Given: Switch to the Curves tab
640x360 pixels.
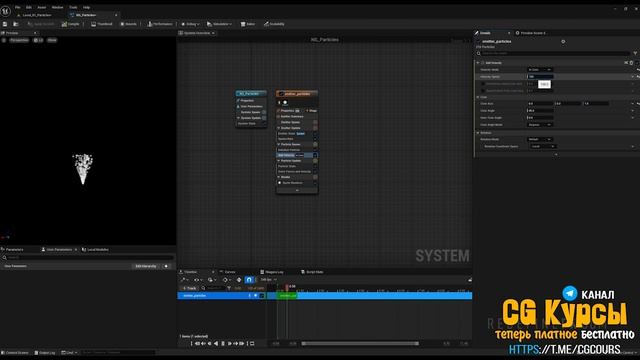Looking at the screenshot, I should coord(228,272).
